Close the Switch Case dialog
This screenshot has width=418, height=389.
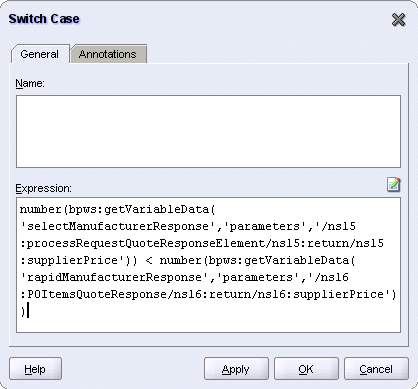pyautogui.click(x=398, y=20)
